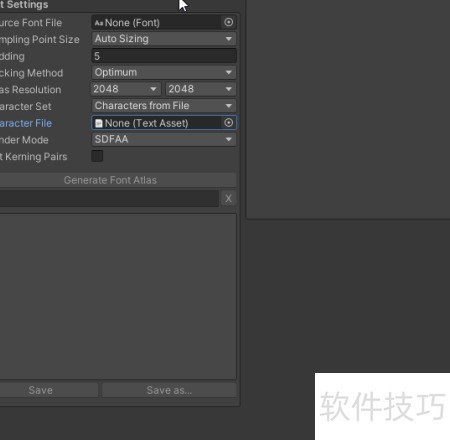Open object picker for Source Font File
This screenshot has width=450, height=440.
point(229,22)
